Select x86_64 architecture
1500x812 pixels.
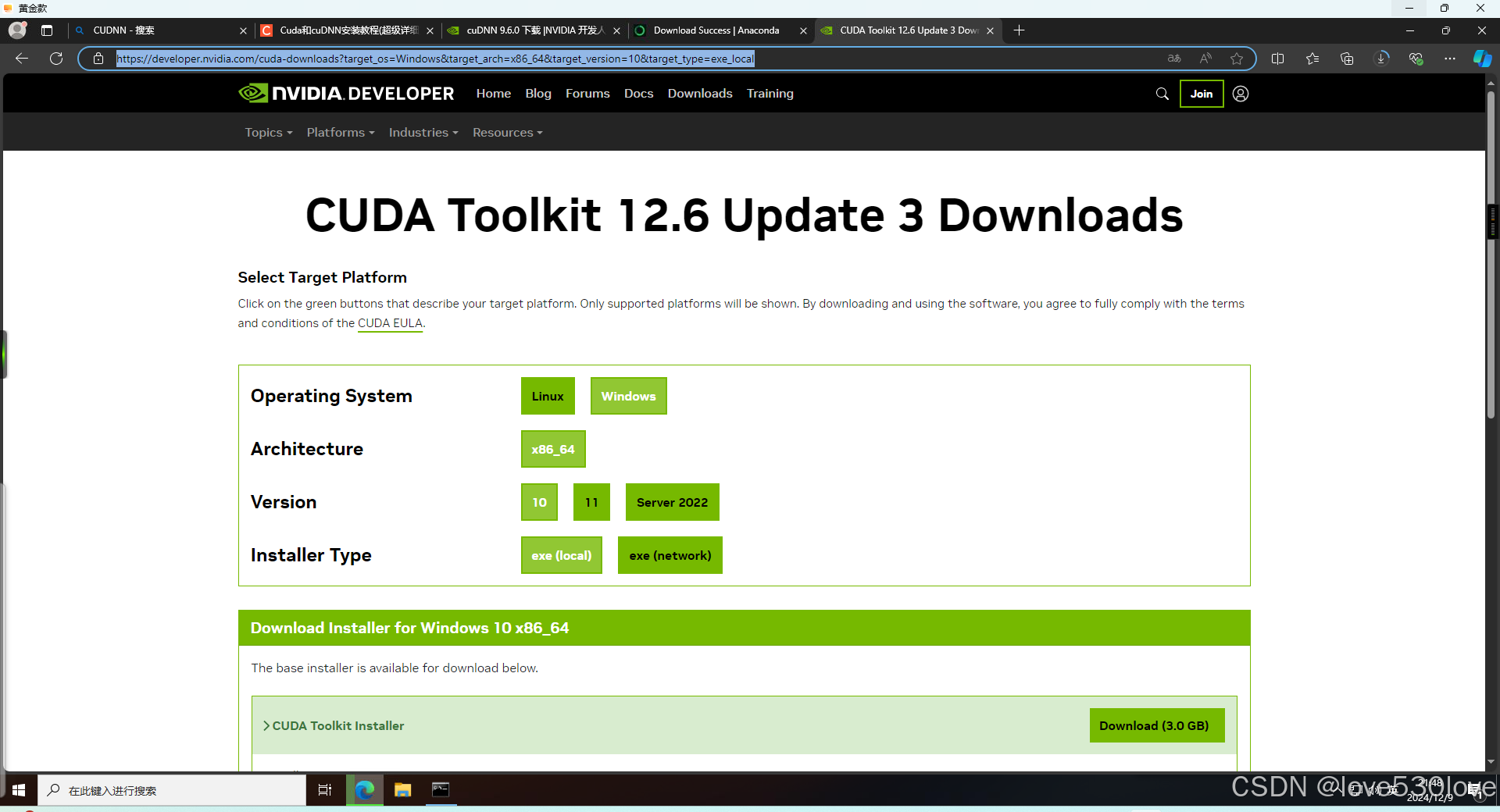(x=553, y=449)
